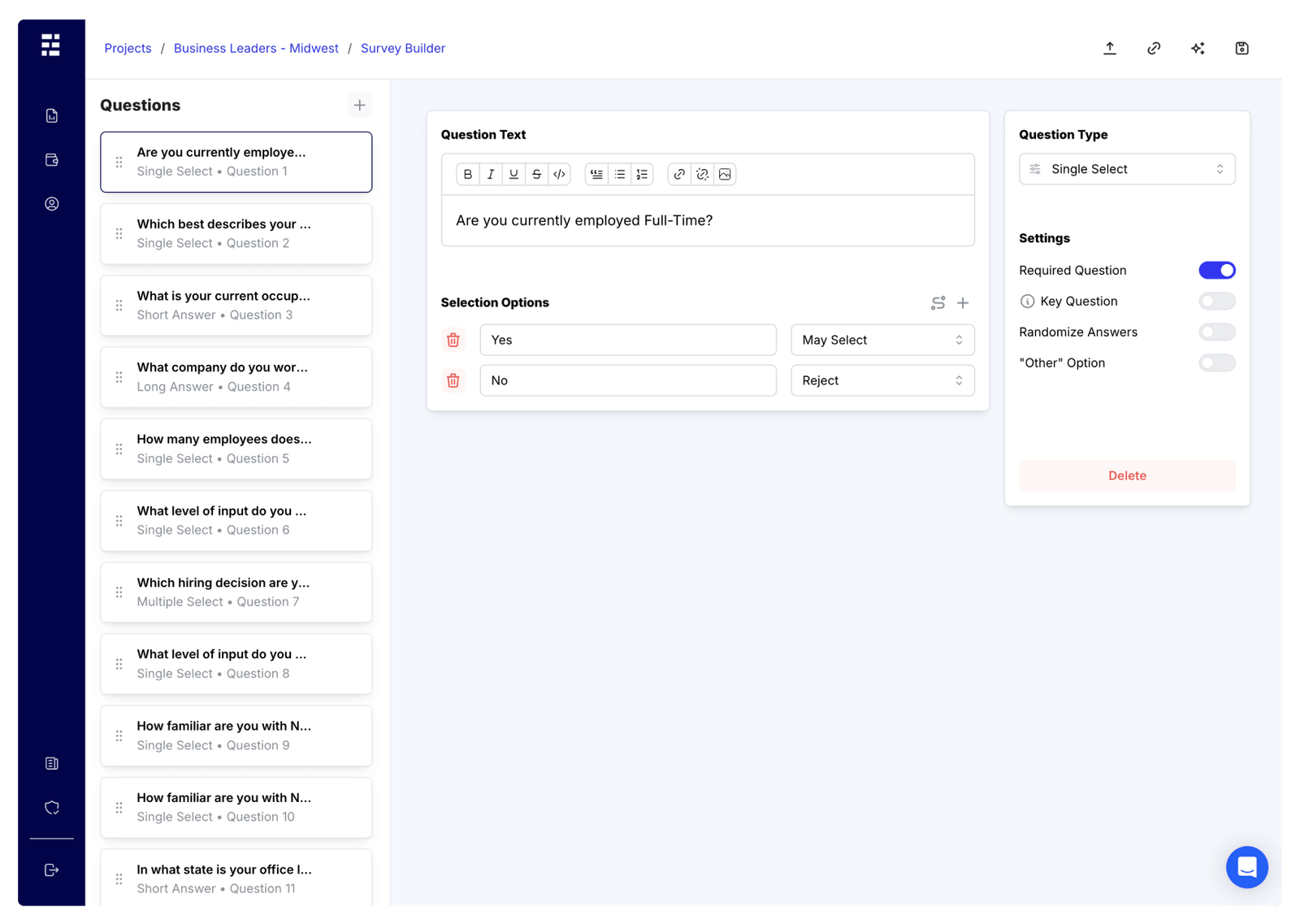Click the No option text field
Viewport: 1300px width, 924px height.
click(x=628, y=380)
